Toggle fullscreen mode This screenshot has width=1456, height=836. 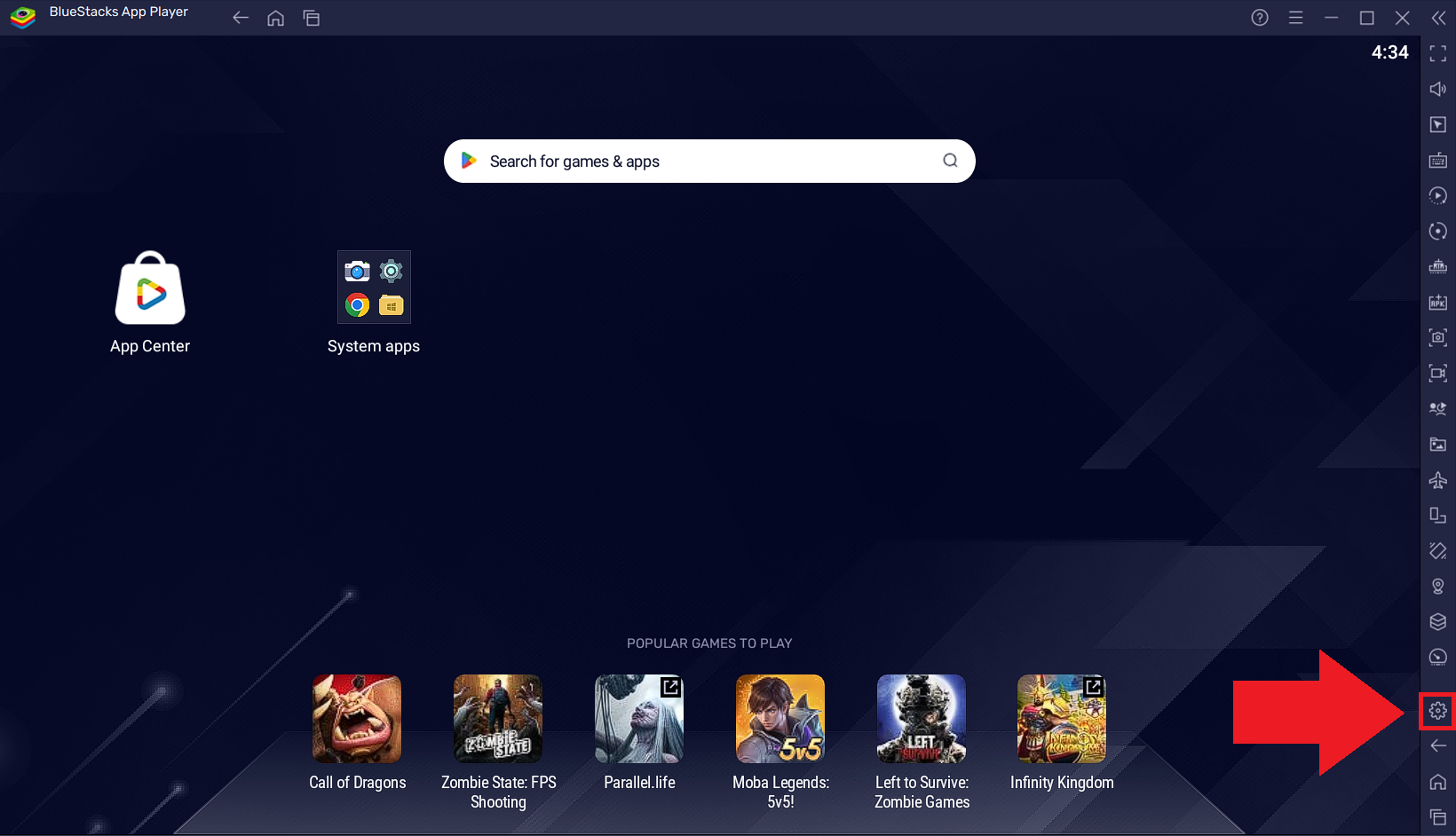click(1437, 53)
